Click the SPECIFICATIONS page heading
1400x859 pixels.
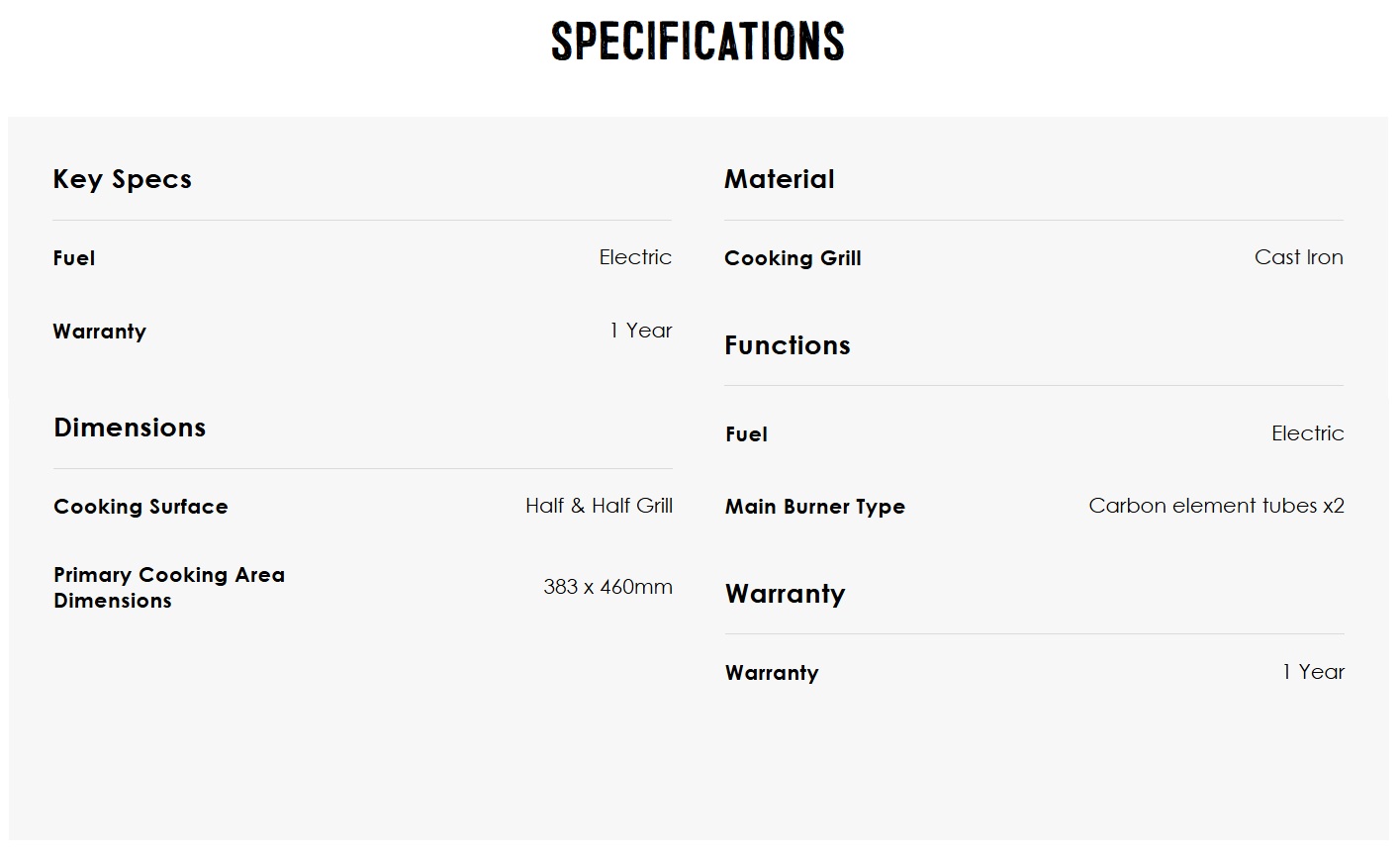698,42
